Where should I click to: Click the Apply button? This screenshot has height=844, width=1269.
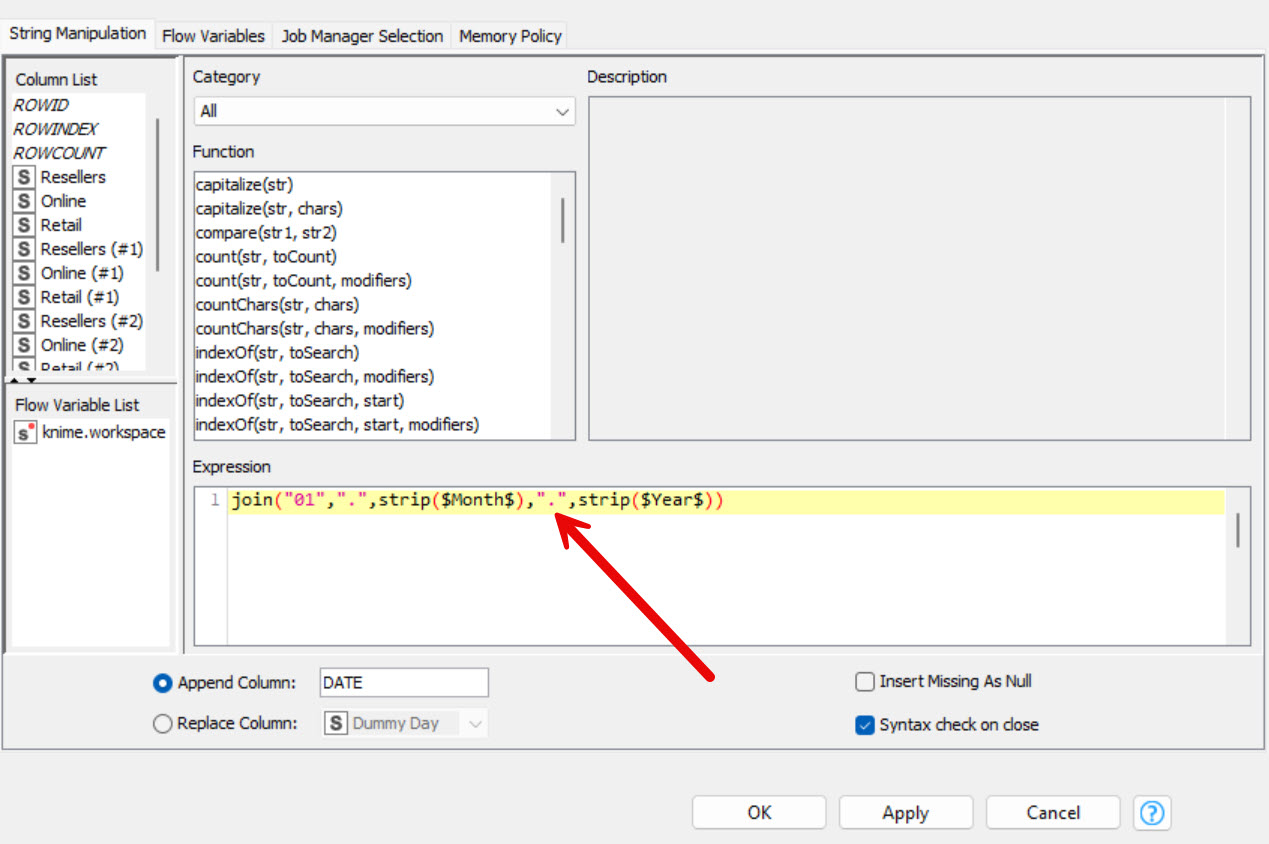[905, 812]
